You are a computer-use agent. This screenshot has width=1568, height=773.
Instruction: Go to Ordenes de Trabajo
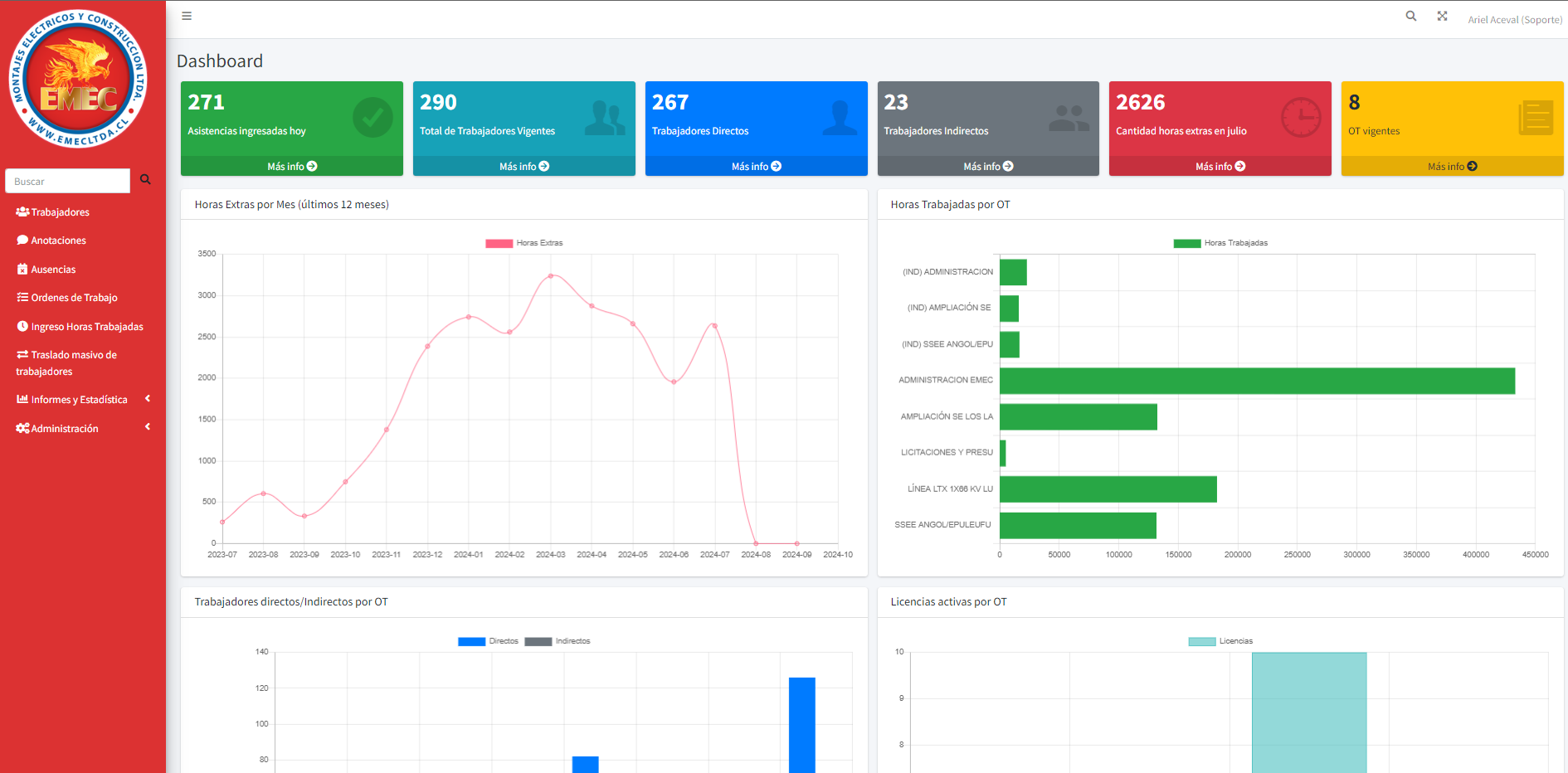pyautogui.click(x=74, y=298)
